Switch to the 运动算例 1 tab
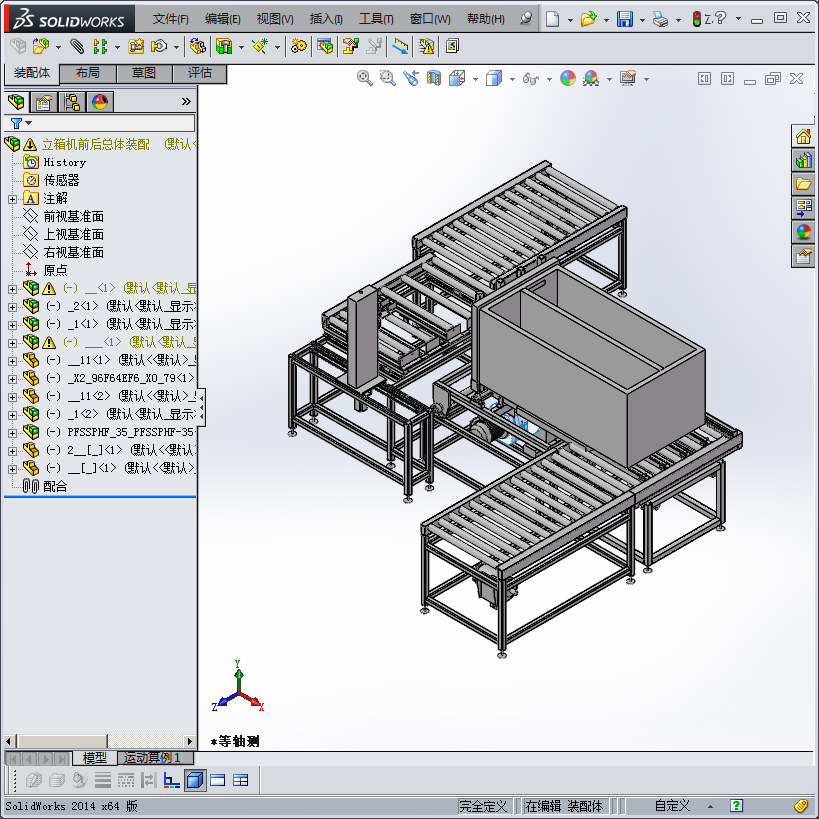This screenshot has height=819, width=819. coord(156,757)
